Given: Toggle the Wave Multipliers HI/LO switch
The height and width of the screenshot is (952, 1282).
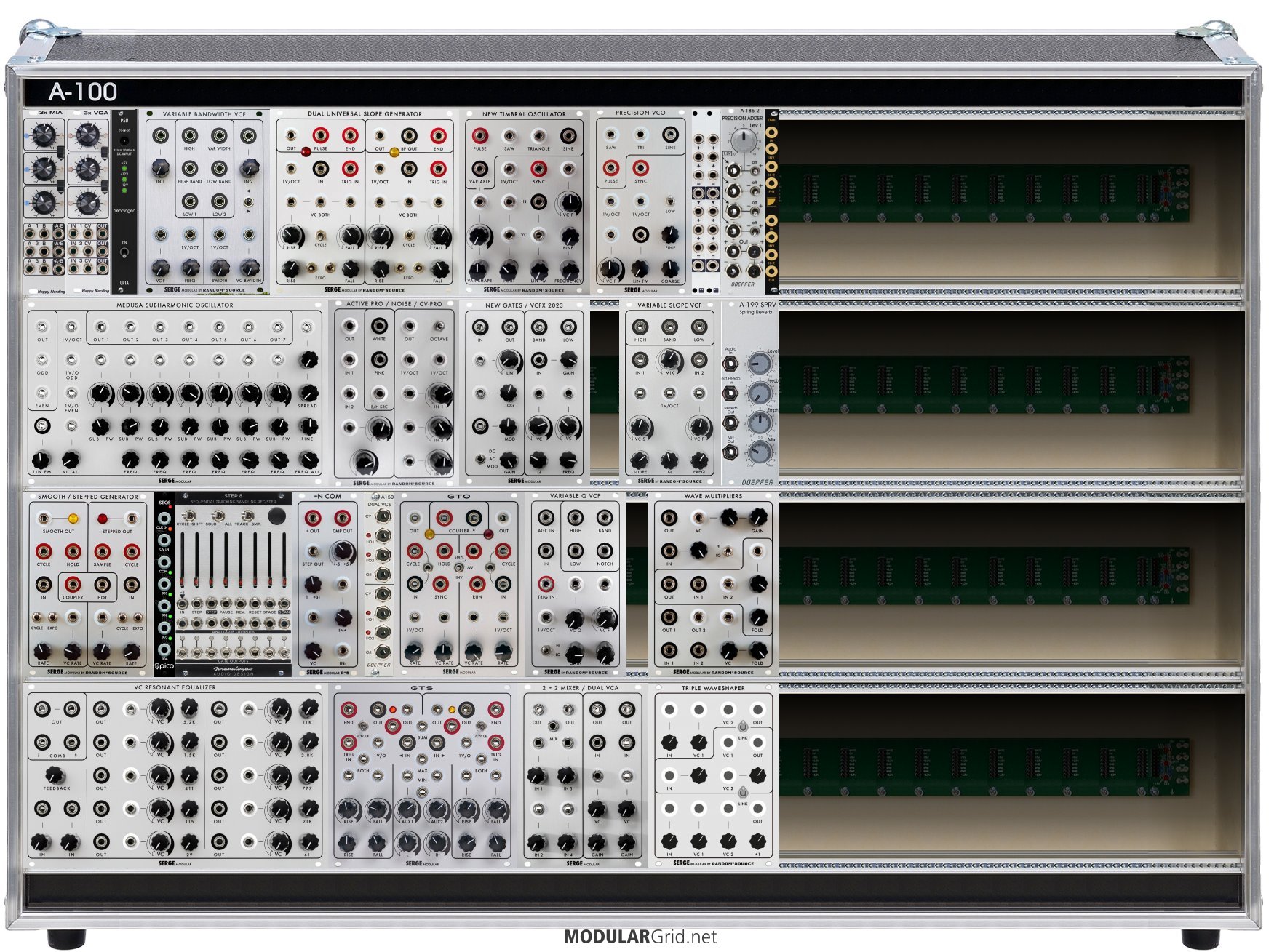Looking at the screenshot, I should point(728,552).
